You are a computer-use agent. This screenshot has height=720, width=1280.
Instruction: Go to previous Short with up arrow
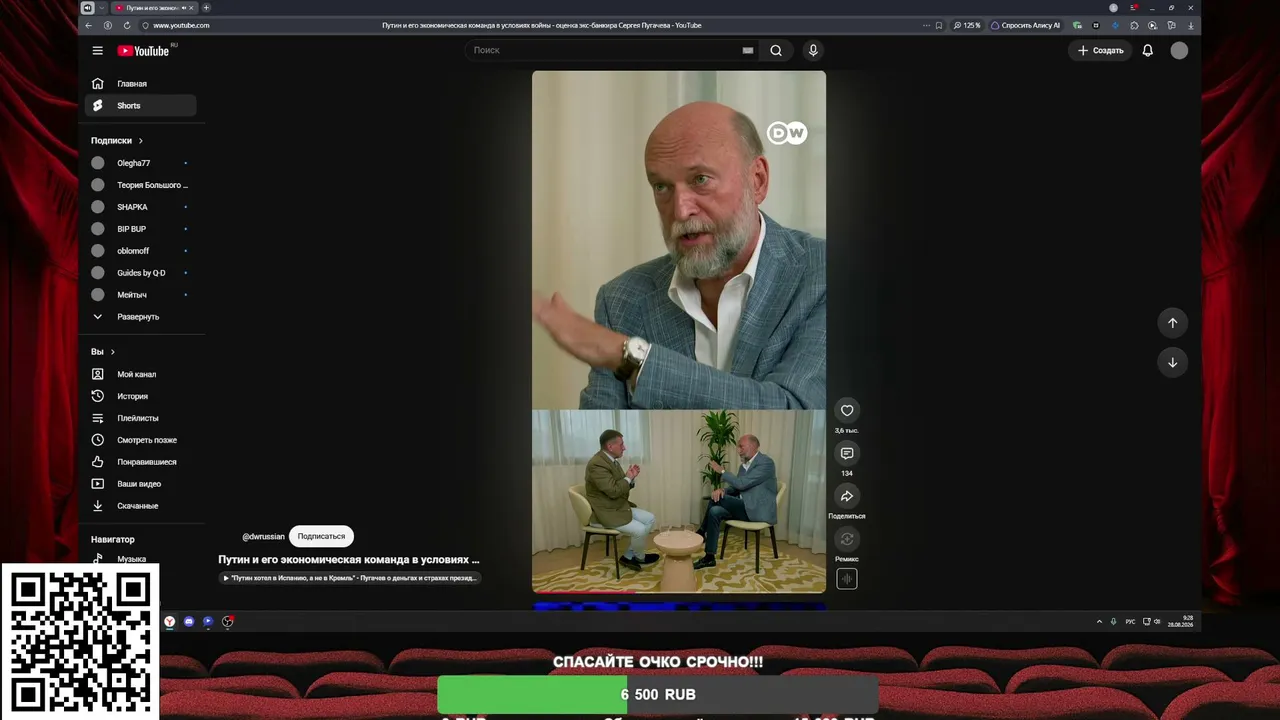tap(1173, 323)
